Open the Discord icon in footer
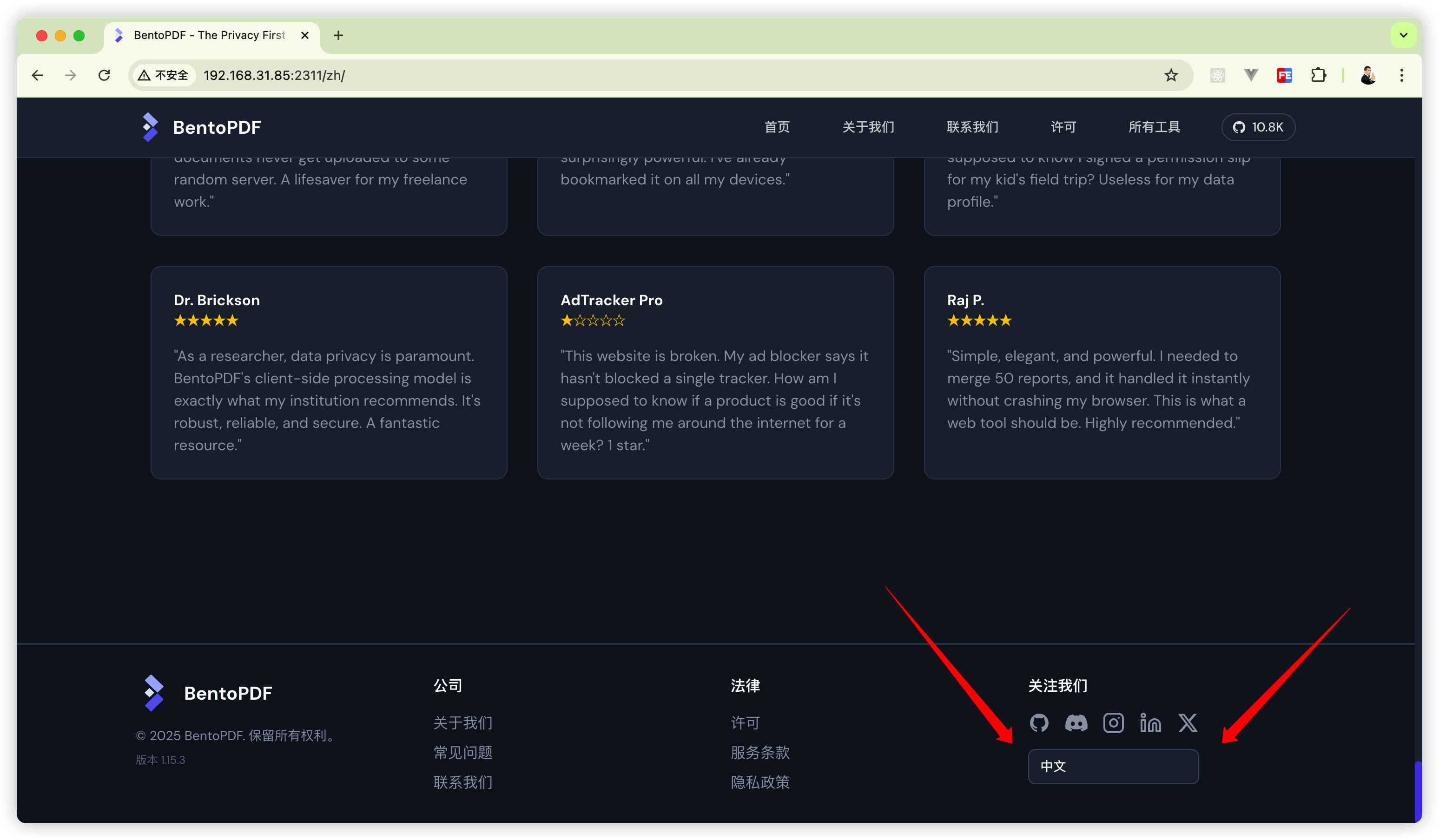 pos(1076,723)
